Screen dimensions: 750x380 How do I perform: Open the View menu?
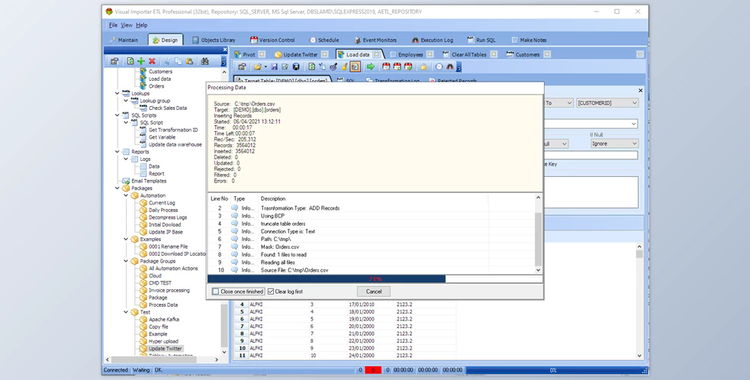coord(126,25)
